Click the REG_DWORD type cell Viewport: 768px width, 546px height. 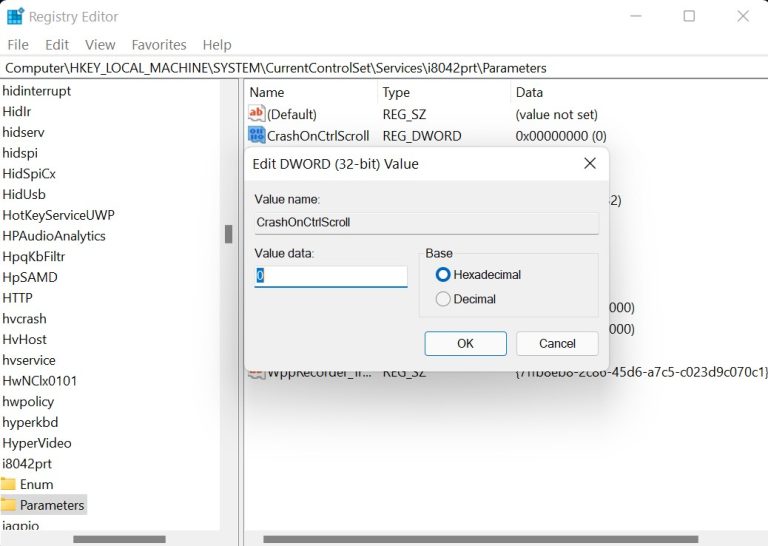[x=422, y=136]
